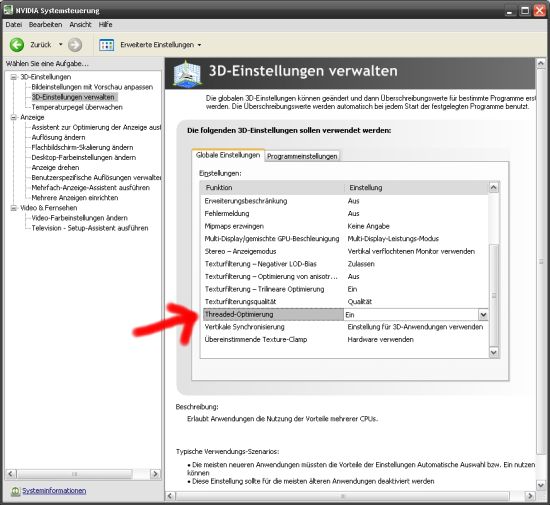Select the Mipmaps erzwingen row
The image size is (550, 505).
[345, 226]
